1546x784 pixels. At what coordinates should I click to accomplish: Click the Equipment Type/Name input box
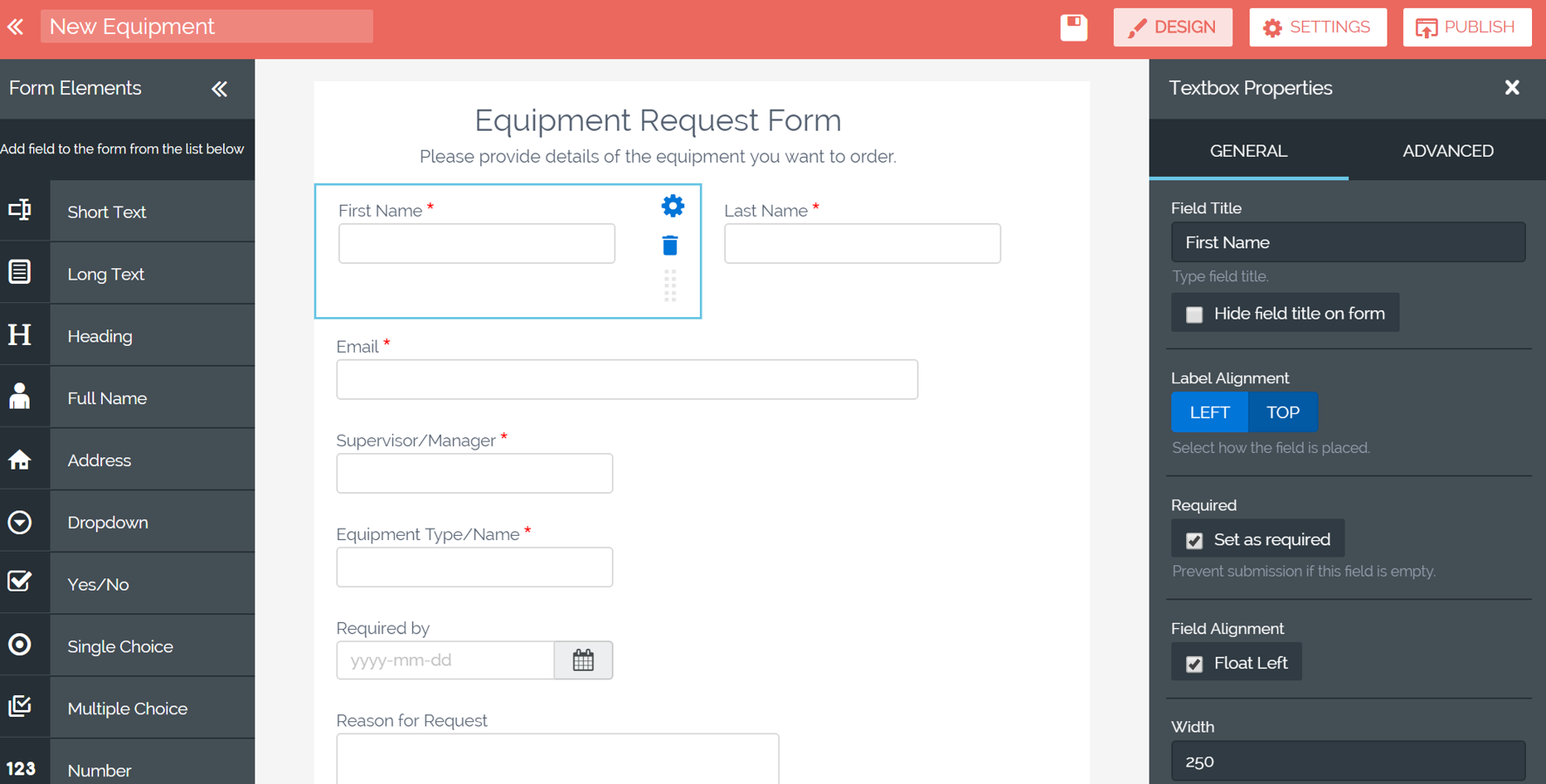click(x=474, y=567)
